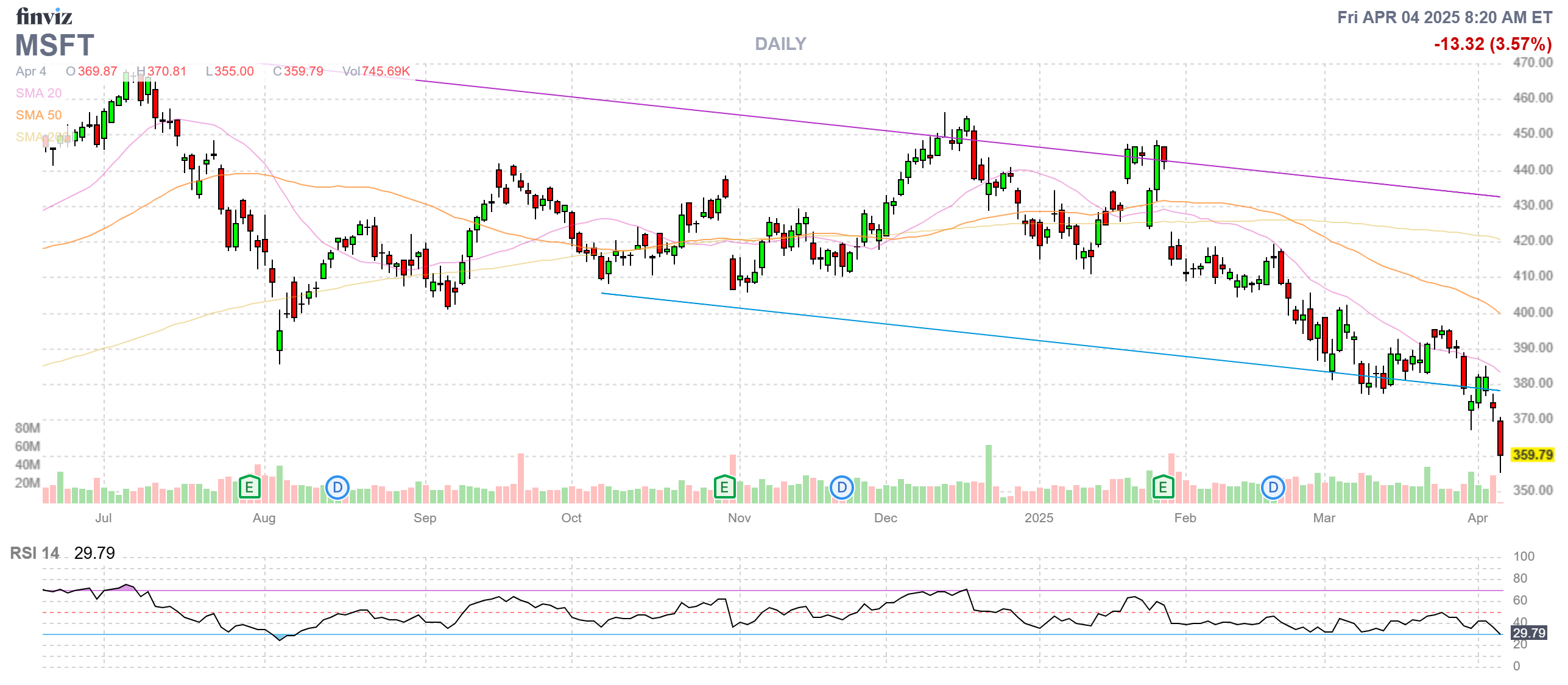Click the high value 370.81
This screenshot has height=685, width=1568.
(x=167, y=71)
